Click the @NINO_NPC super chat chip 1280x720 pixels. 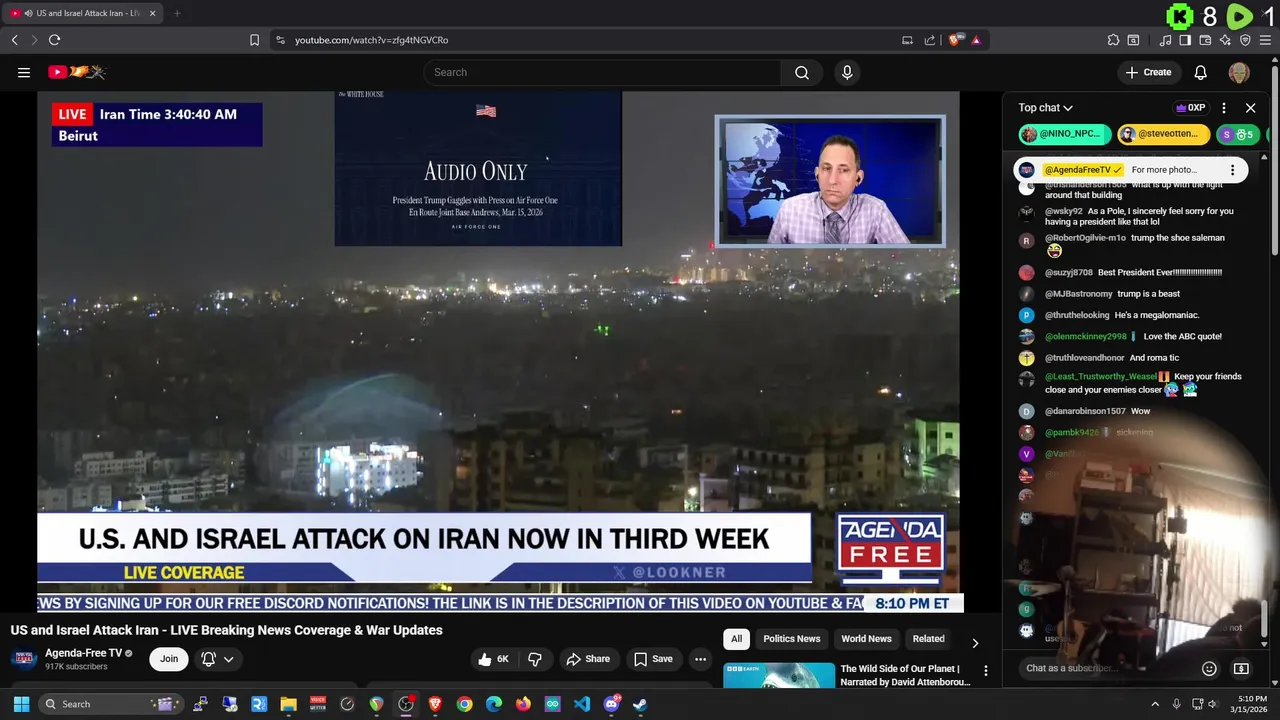click(x=1065, y=134)
